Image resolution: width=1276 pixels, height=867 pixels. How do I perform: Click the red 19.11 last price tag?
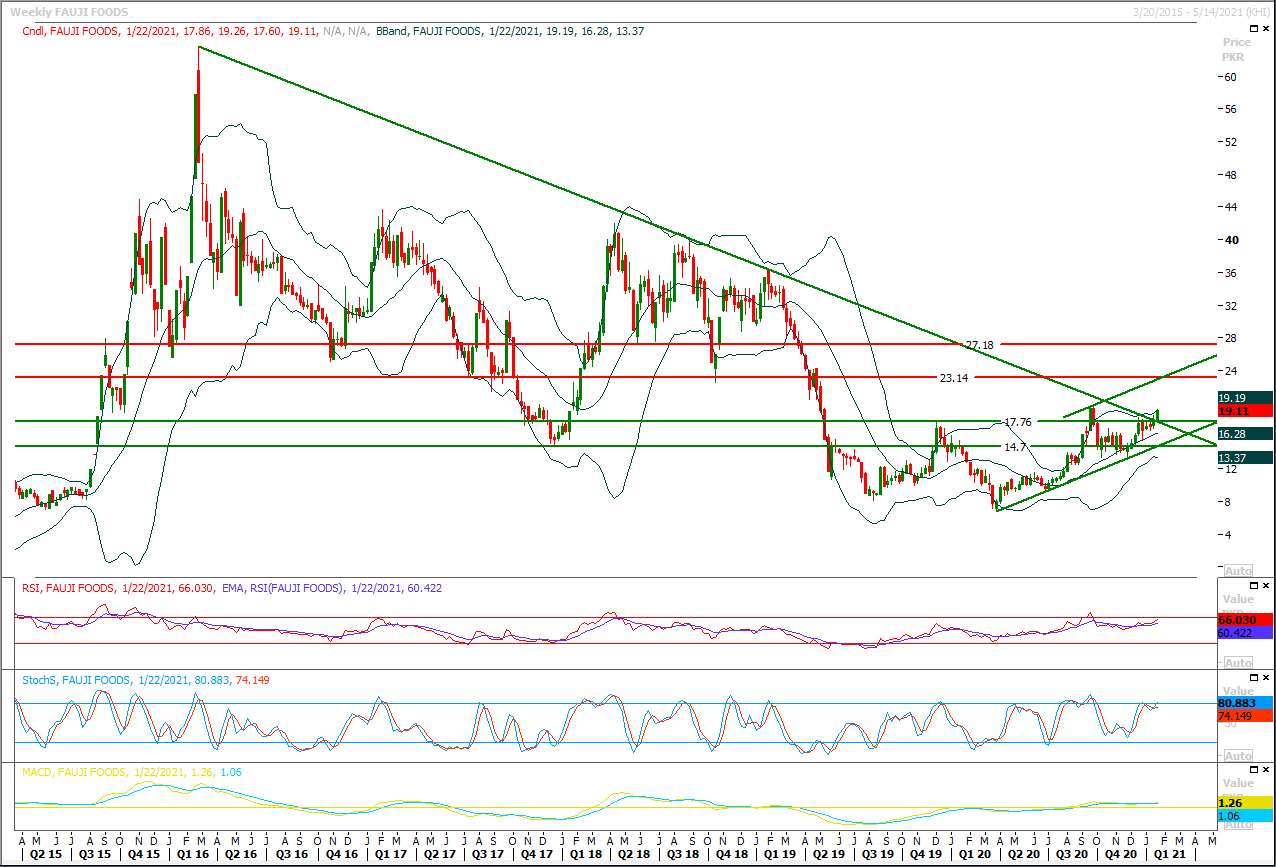tap(1244, 410)
